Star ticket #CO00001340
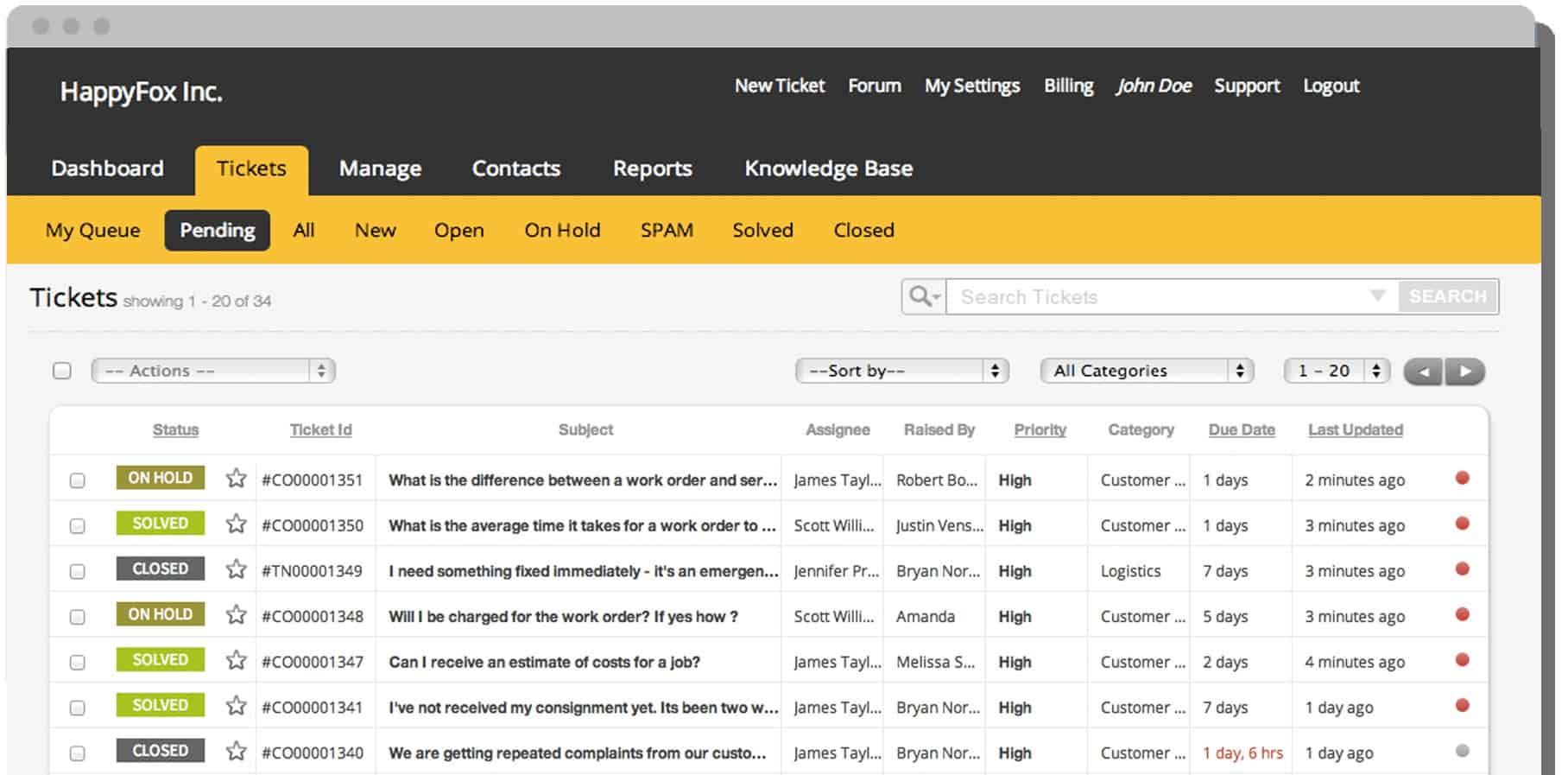Image resolution: width=1568 pixels, height=775 pixels. click(x=236, y=752)
